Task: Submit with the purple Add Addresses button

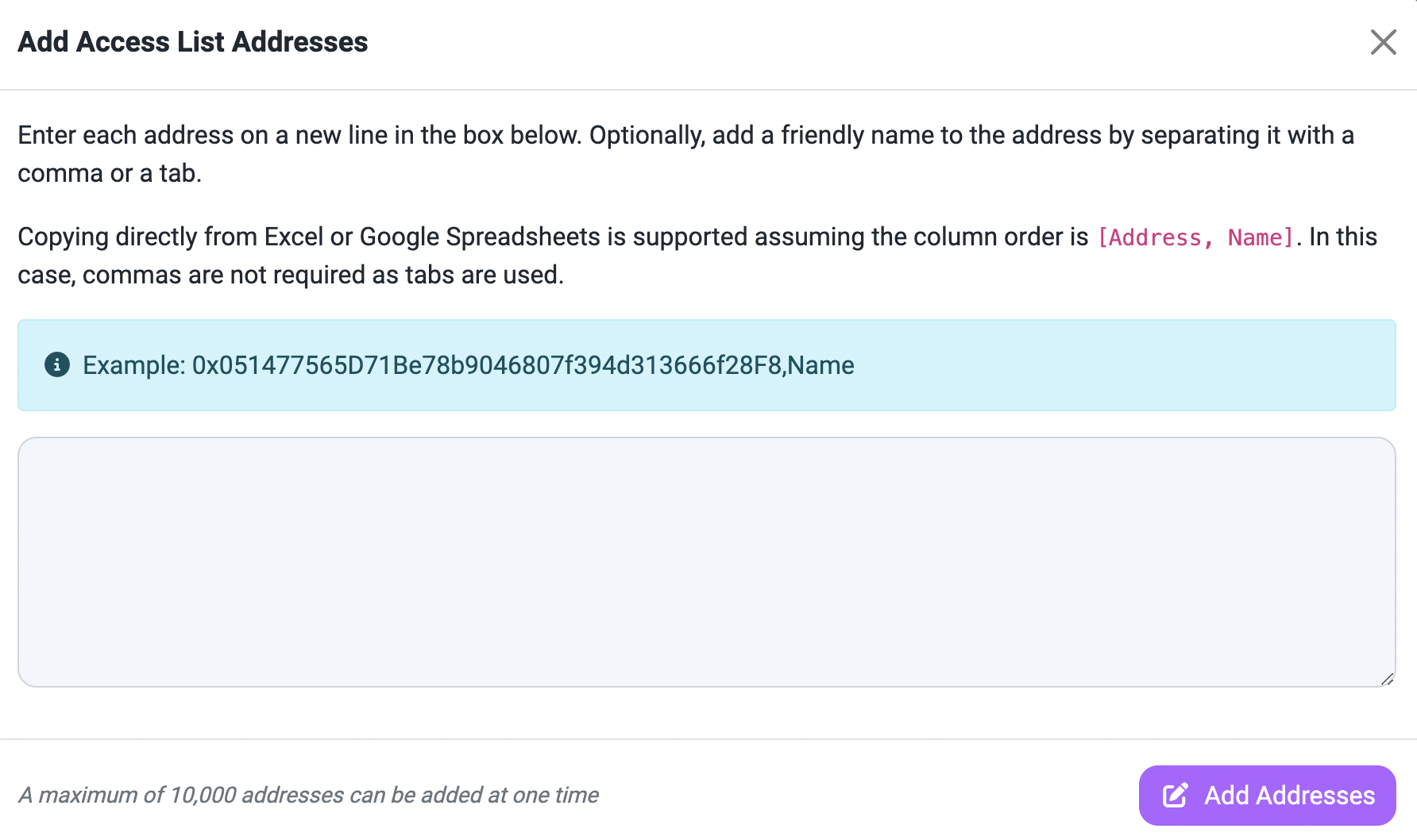Action: tap(1267, 795)
